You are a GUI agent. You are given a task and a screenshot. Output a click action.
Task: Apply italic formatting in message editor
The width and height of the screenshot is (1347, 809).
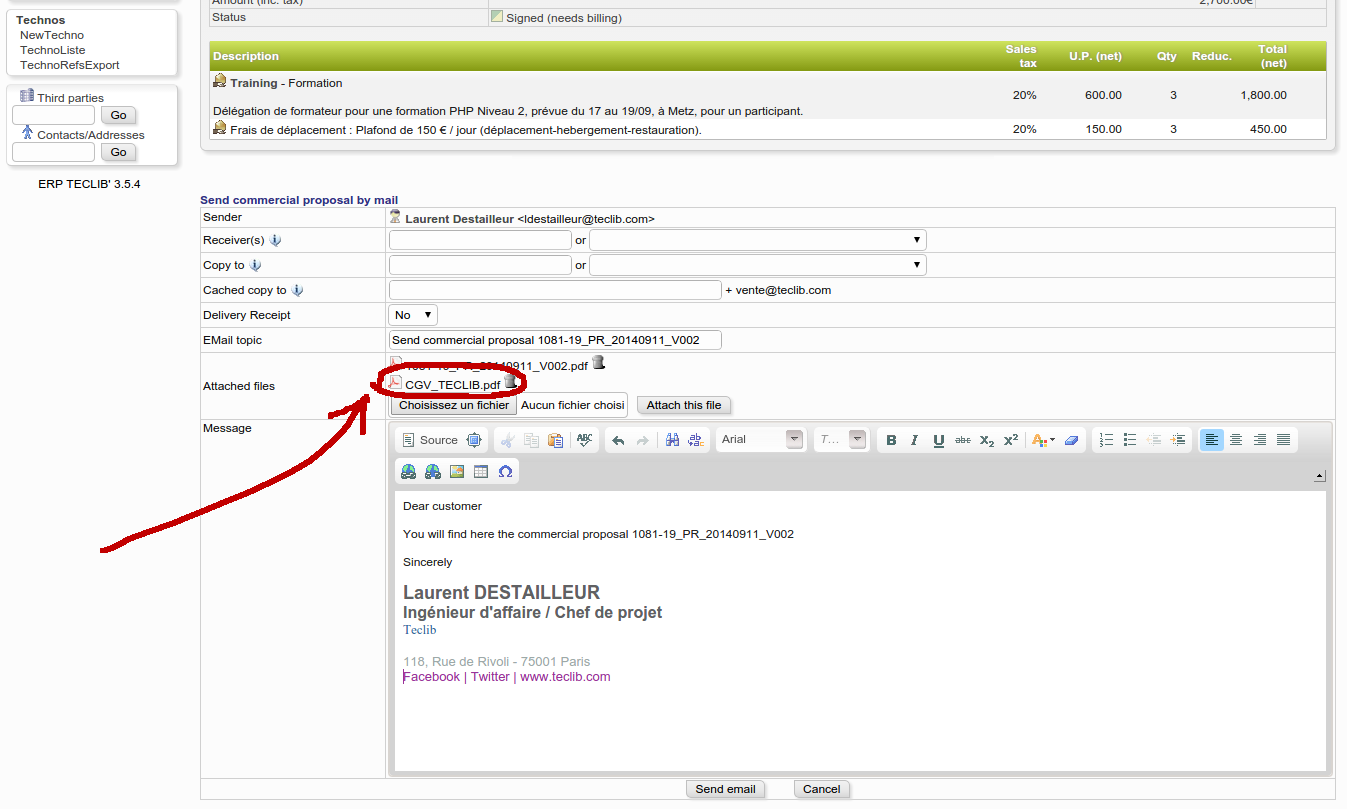click(914, 440)
